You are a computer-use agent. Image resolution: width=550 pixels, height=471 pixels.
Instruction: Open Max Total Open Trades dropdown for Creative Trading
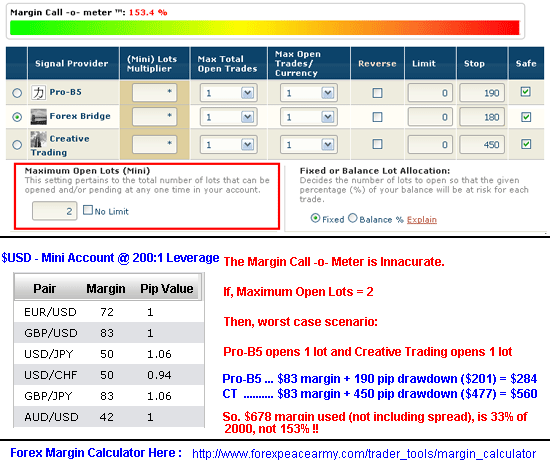[x=229, y=144]
